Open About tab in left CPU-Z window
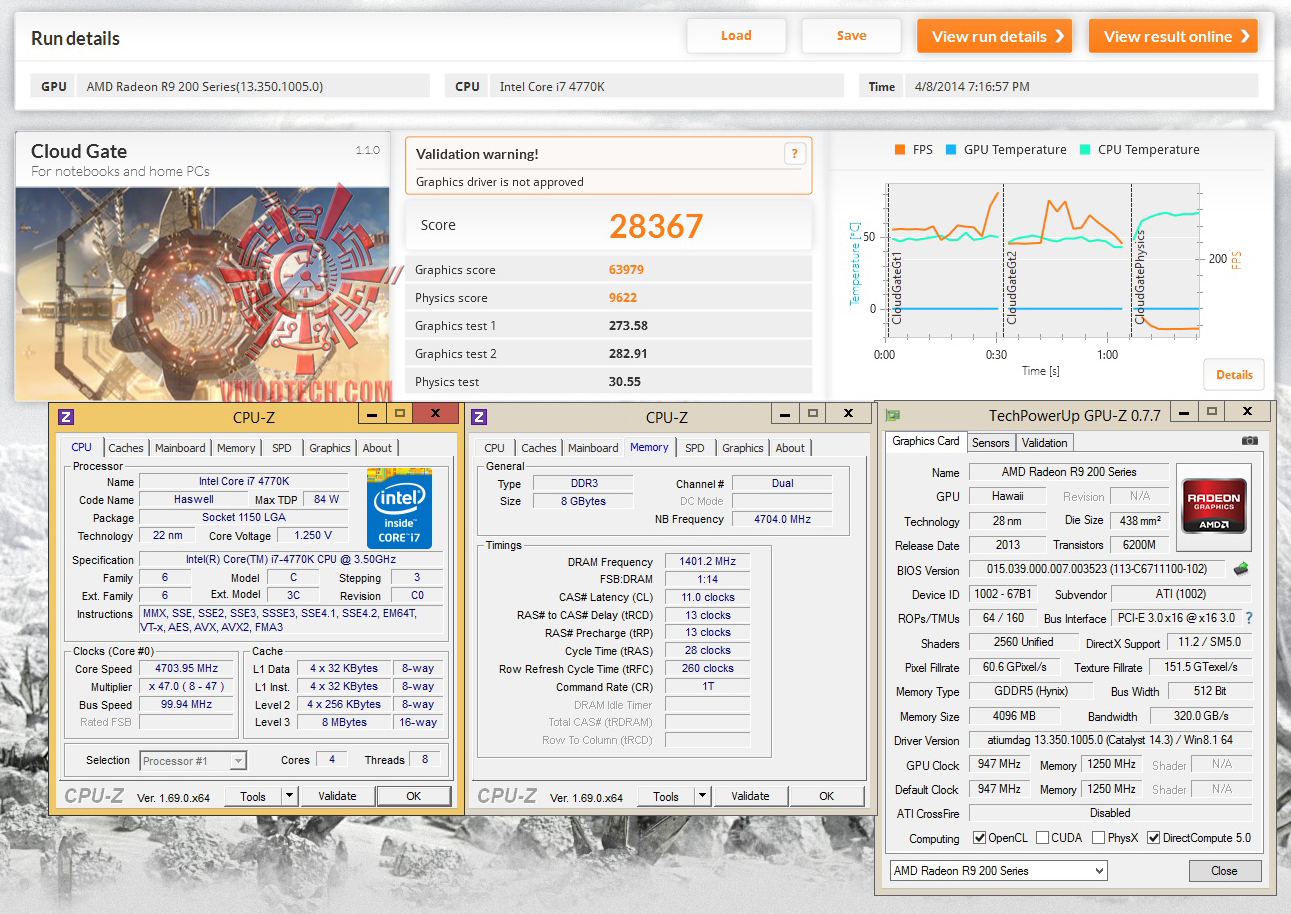Image resolution: width=1291 pixels, height=914 pixels. [x=377, y=448]
